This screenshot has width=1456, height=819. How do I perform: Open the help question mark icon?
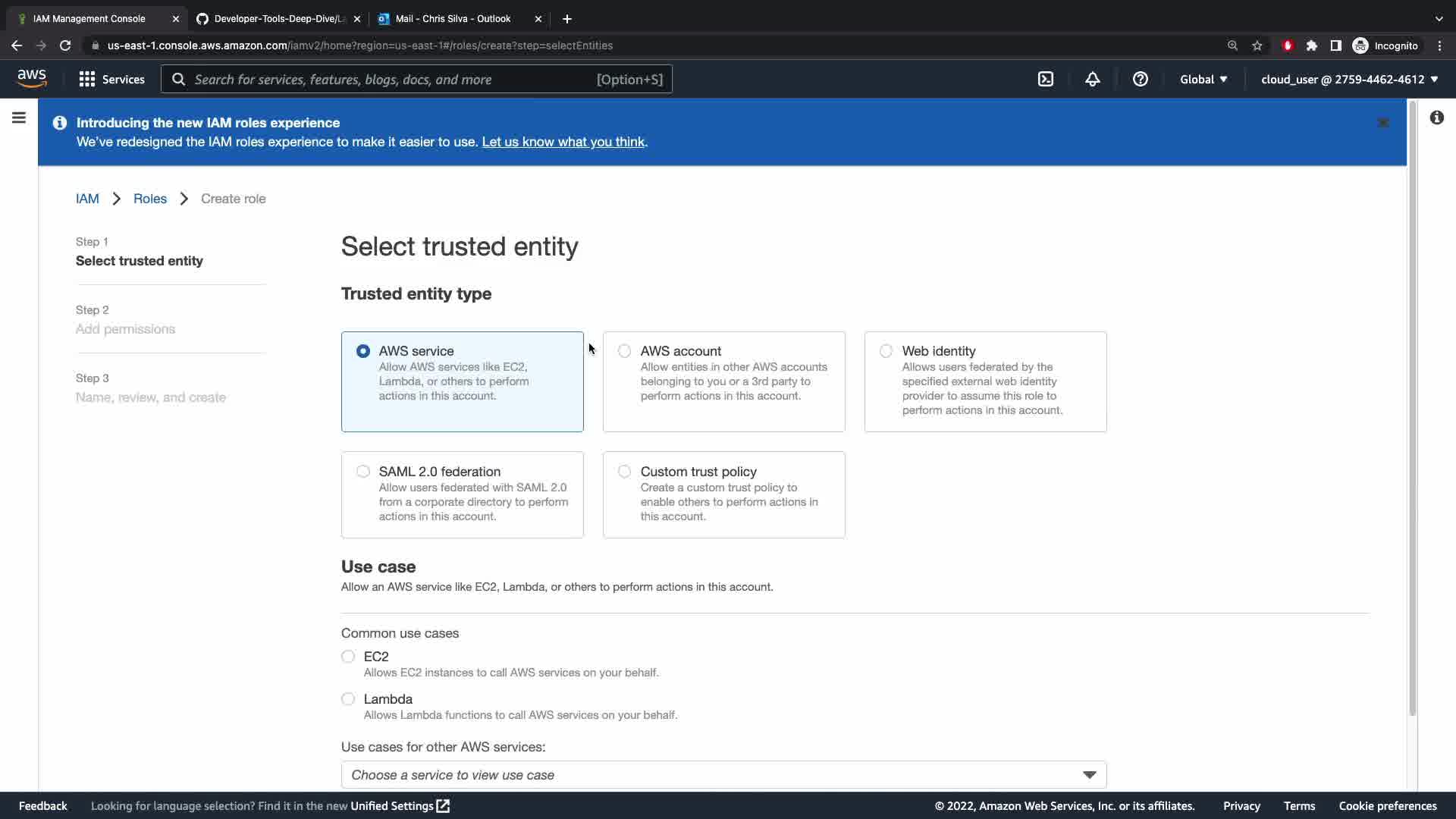click(x=1140, y=80)
